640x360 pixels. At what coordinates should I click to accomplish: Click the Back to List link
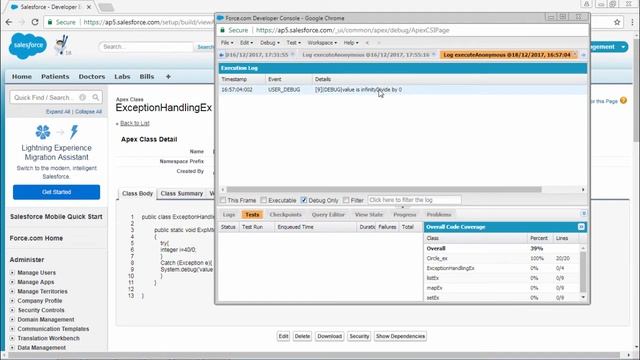click(x=135, y=123)
